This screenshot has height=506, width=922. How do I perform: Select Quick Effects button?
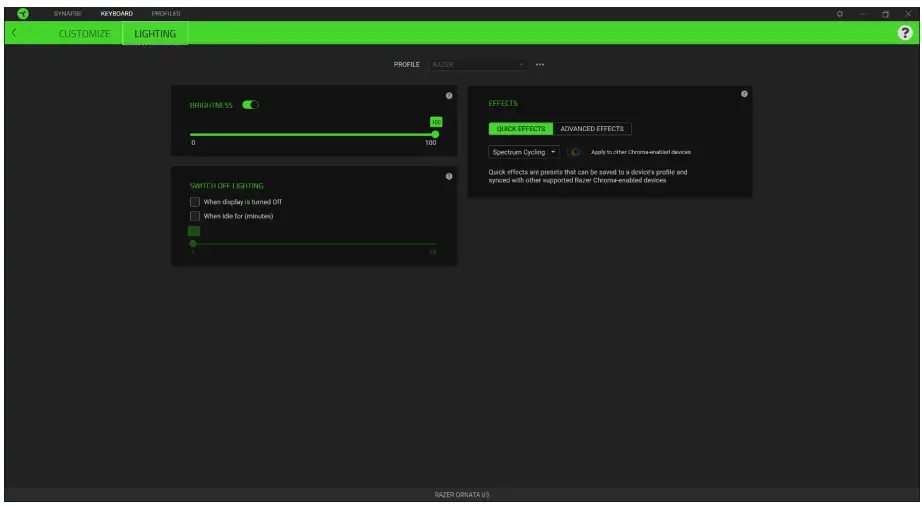tap(520, 129)
